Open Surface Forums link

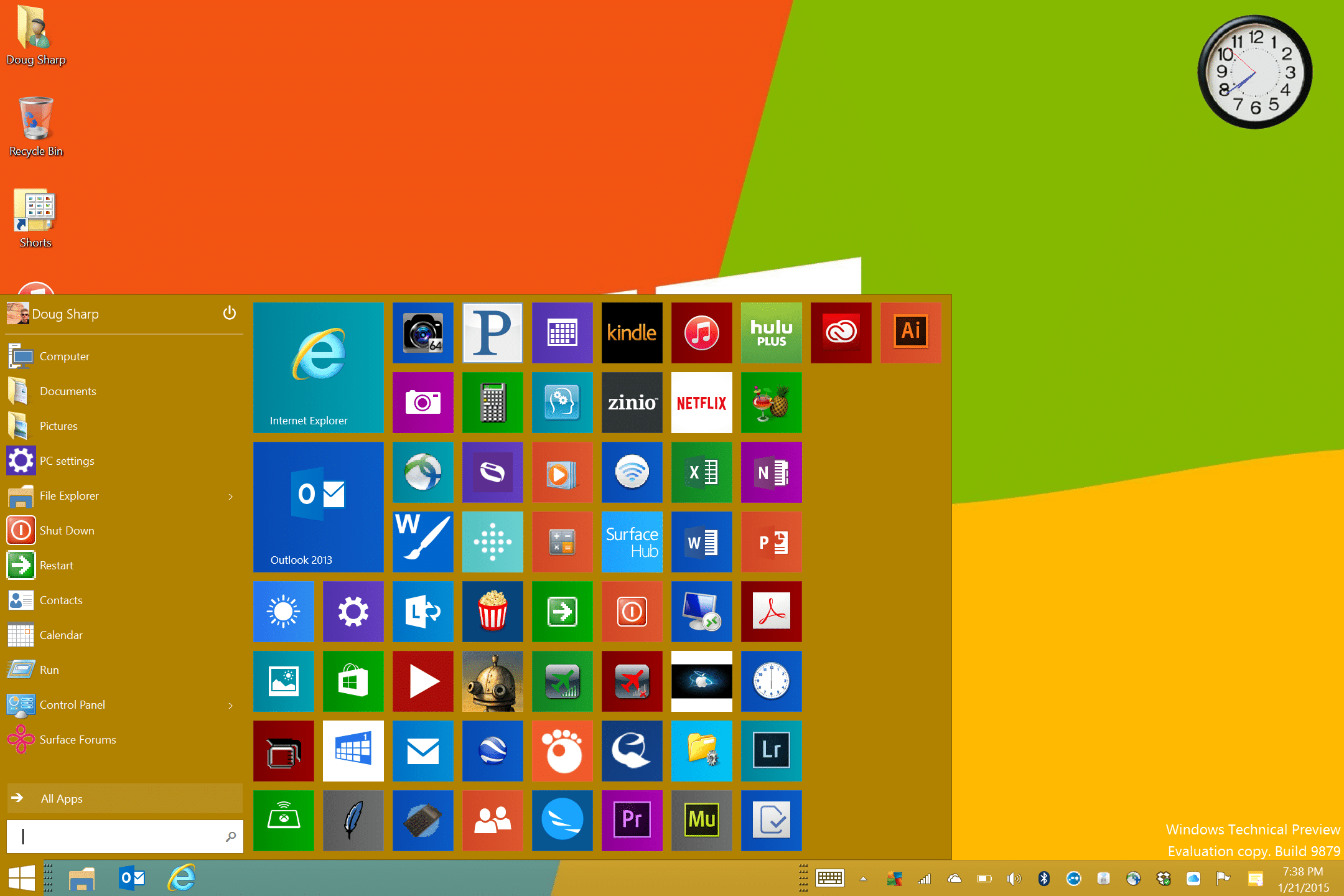pos(124,740)
